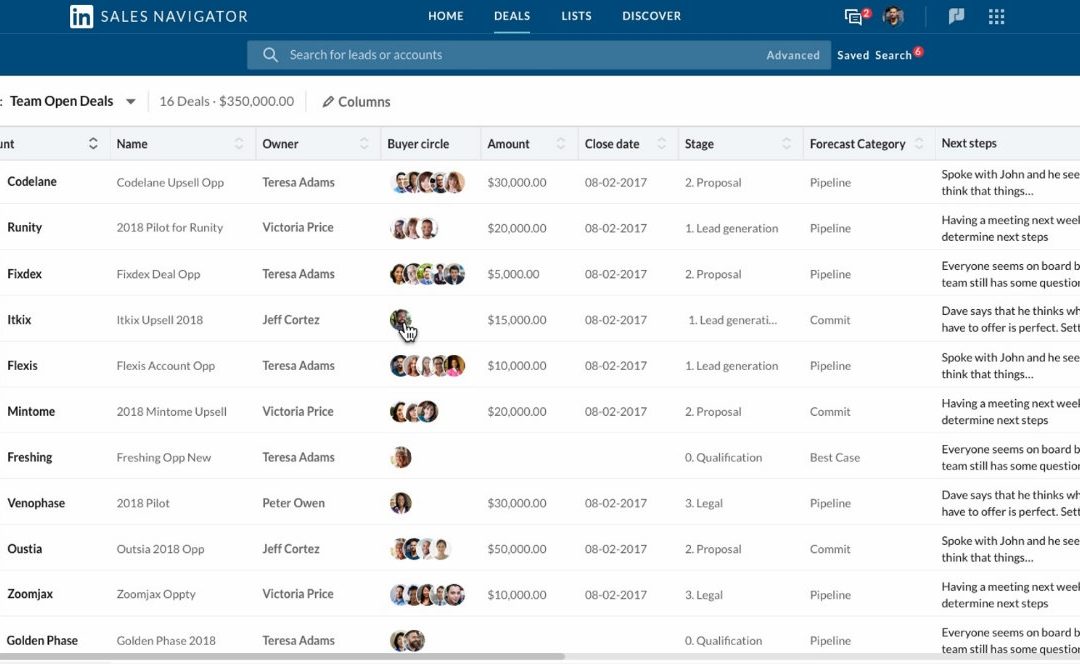Open Codelane buyer circle avatars

tap(428, 182)
